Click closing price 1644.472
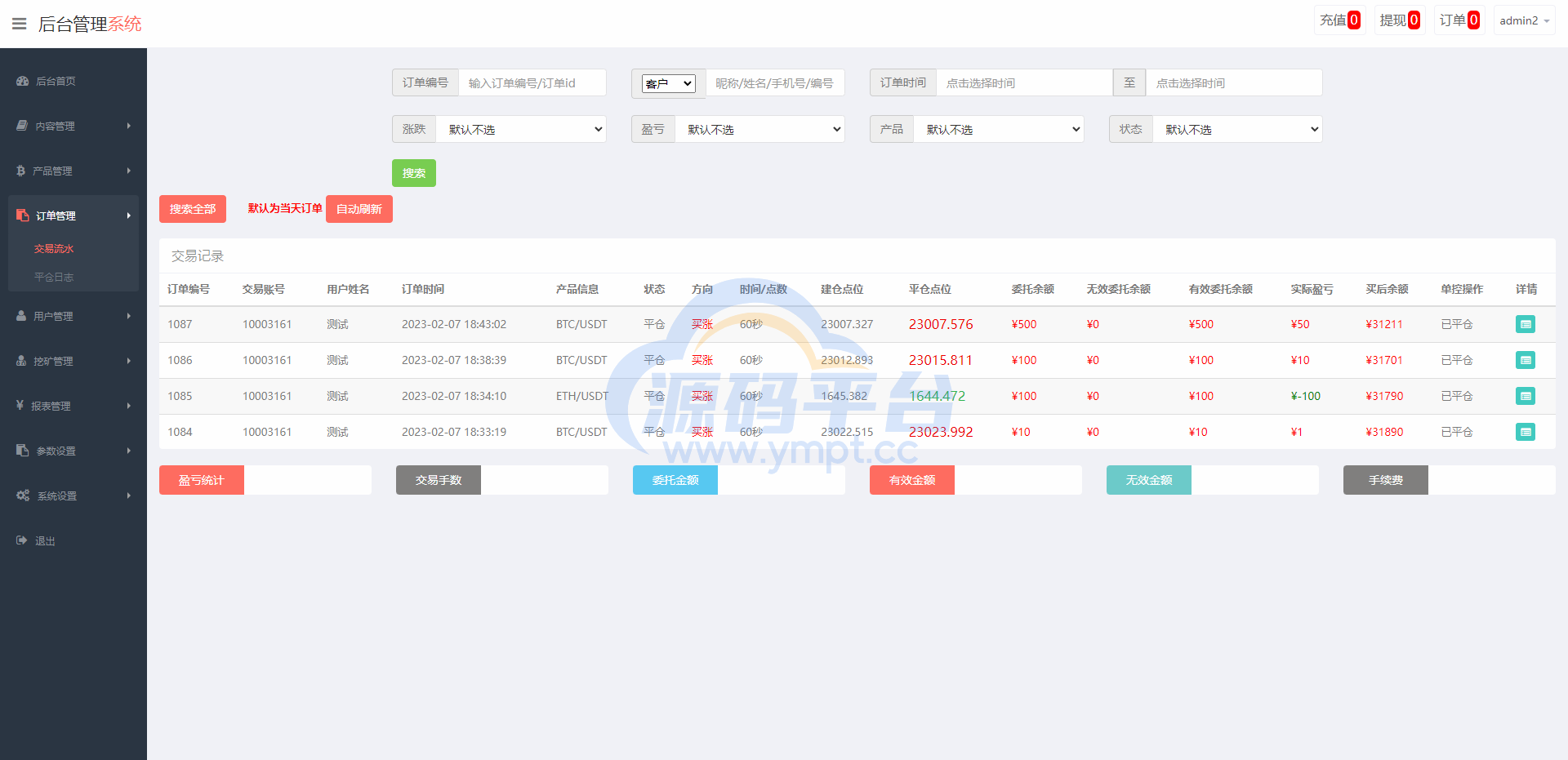Screen dimensions: 1568x760 click(x=937, y=396)
